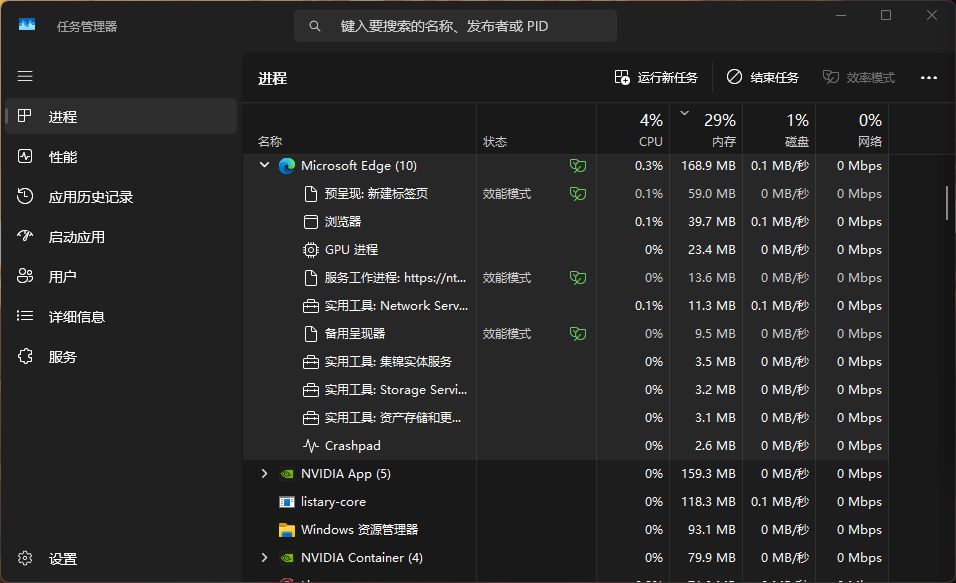Sort by the 名称 column header
This screenshot has width=956, height=583.
tap(359, 128)
